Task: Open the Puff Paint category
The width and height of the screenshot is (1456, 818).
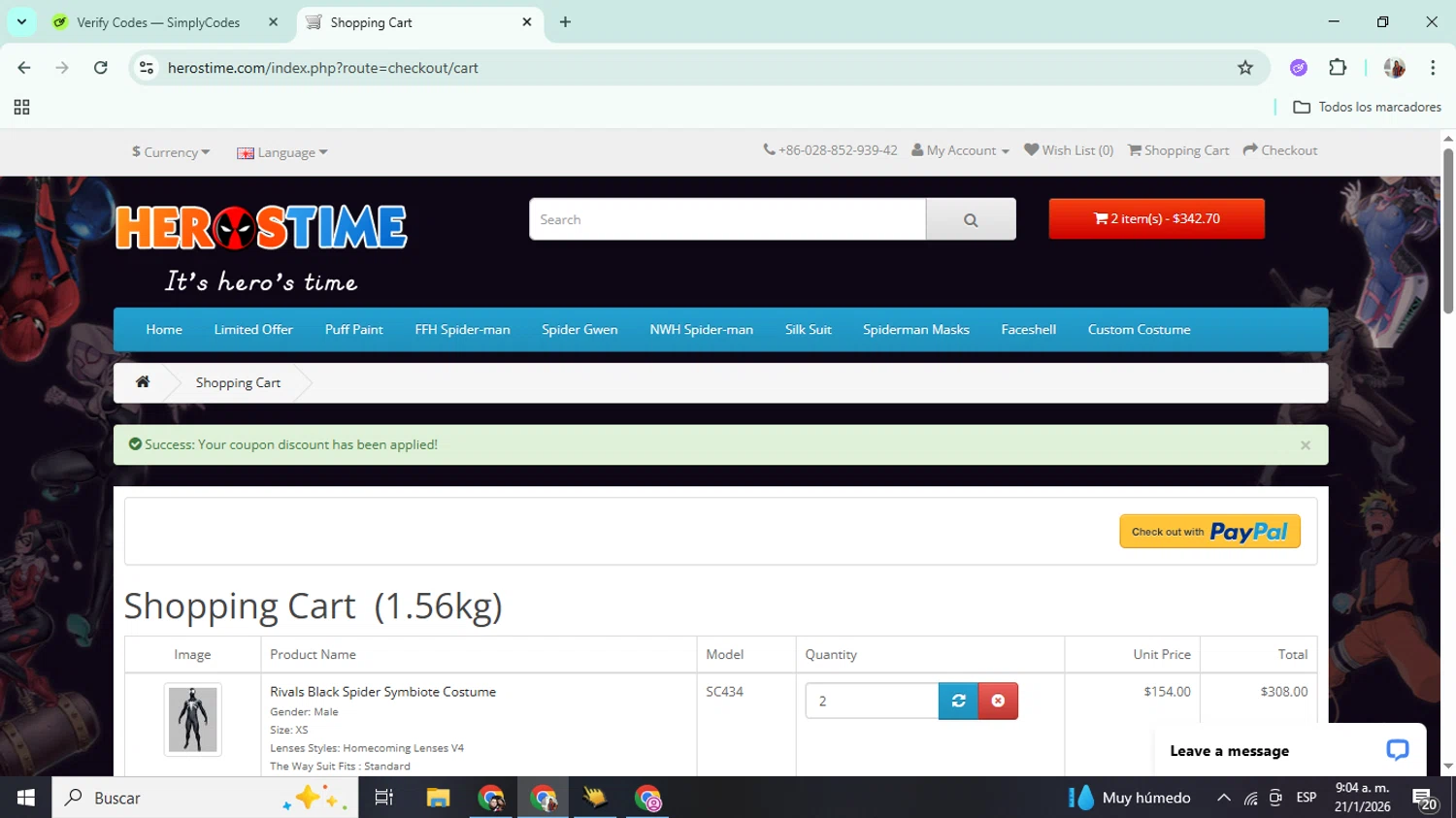Action: pos(354,330)
